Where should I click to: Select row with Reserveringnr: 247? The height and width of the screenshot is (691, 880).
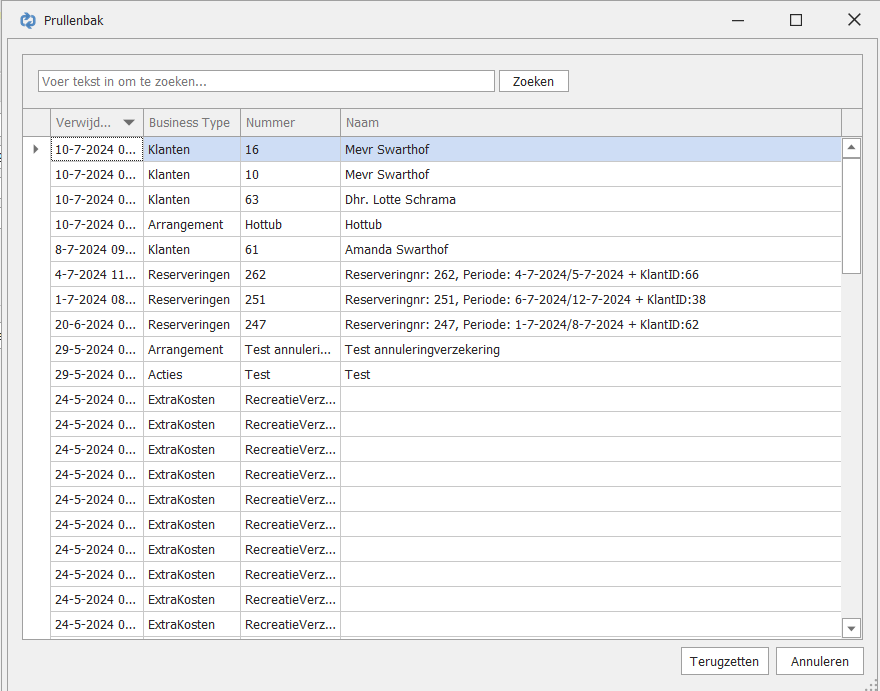pos(446,324)
